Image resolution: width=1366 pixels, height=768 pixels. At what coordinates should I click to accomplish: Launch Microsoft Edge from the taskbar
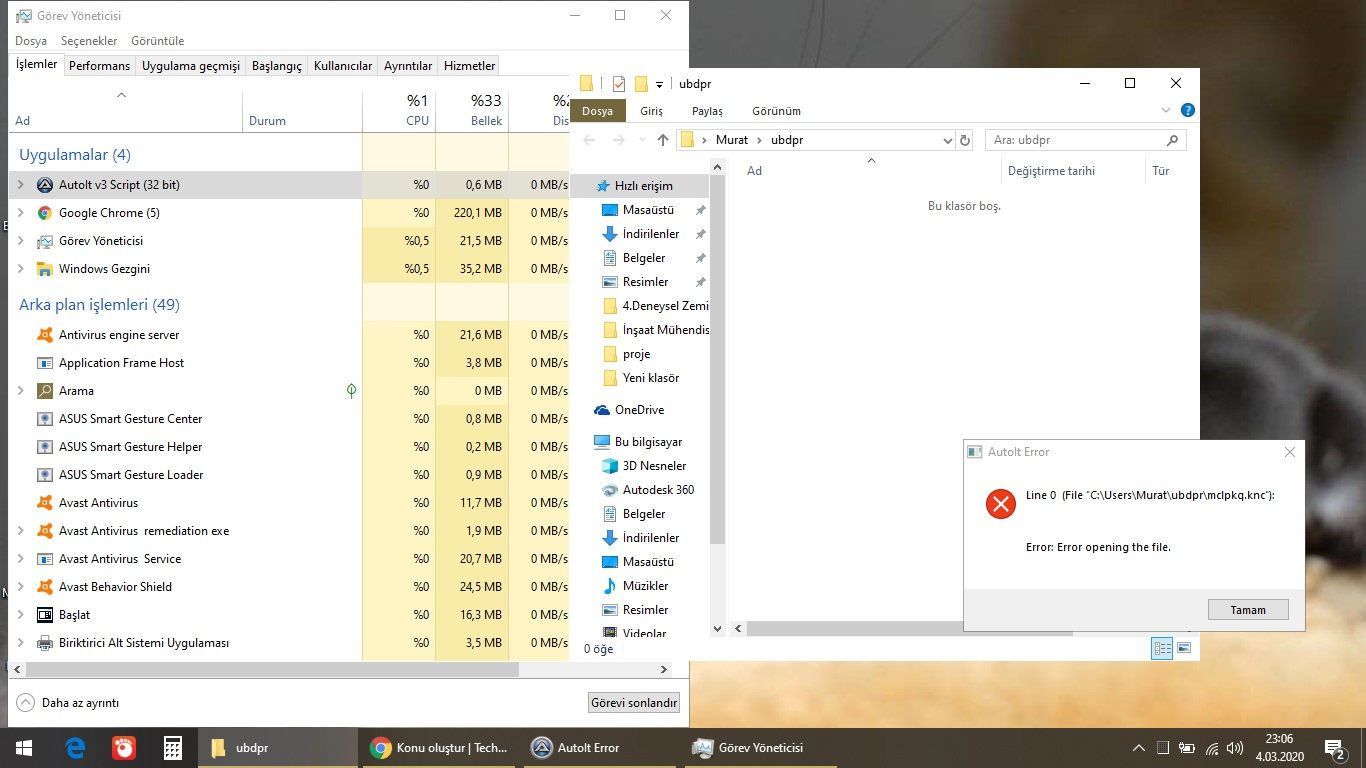point(75,748)
